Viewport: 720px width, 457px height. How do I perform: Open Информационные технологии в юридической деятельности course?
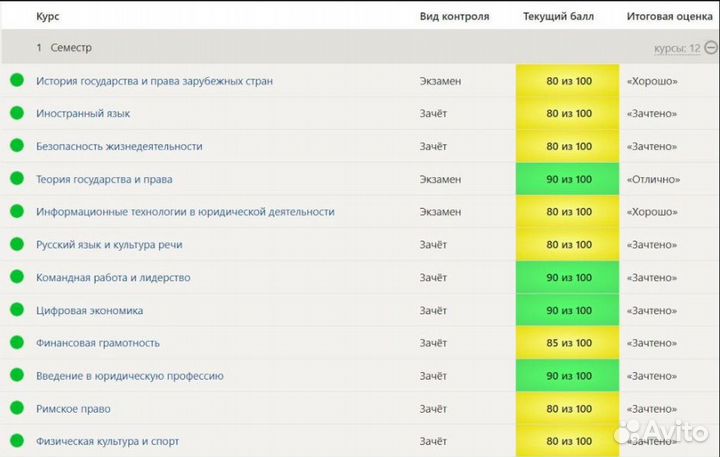point(185,212)
